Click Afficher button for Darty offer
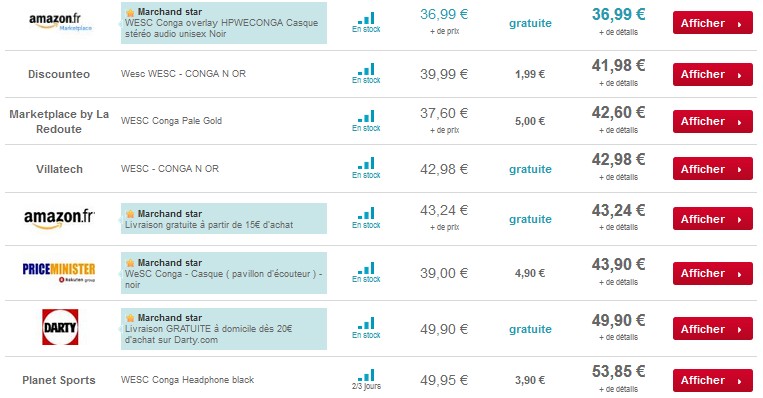 pos(712,329)
